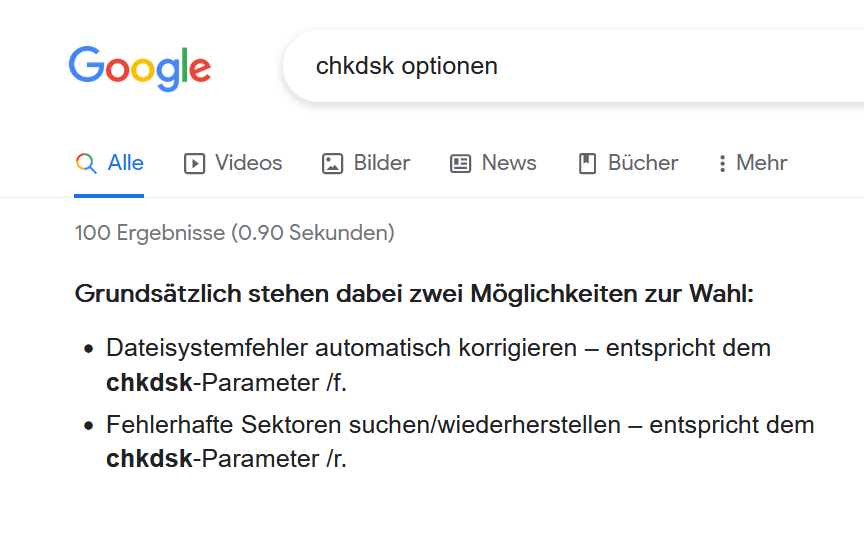864x541 pixels.
Task: Focus the search field containing chkdsk optionen
Action: click(x=573, y=66)
